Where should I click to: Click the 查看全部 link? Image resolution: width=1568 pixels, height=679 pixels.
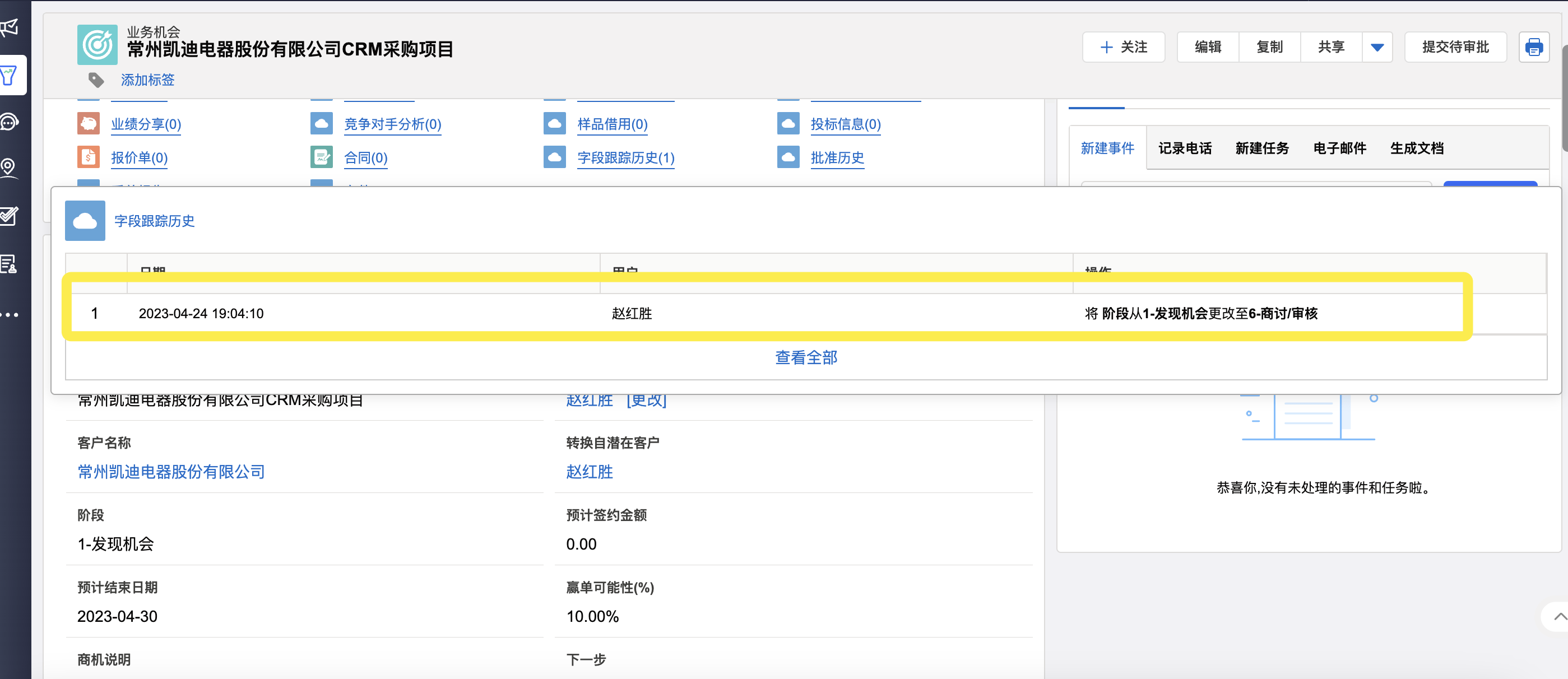805,357
